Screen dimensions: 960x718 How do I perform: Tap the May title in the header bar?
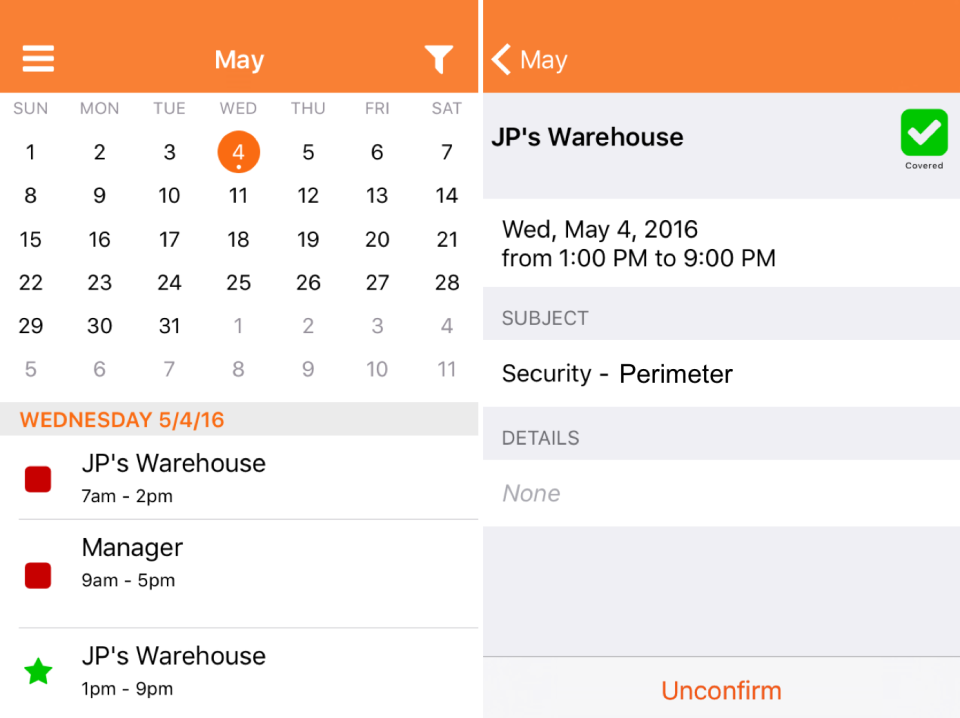point(238,59)
